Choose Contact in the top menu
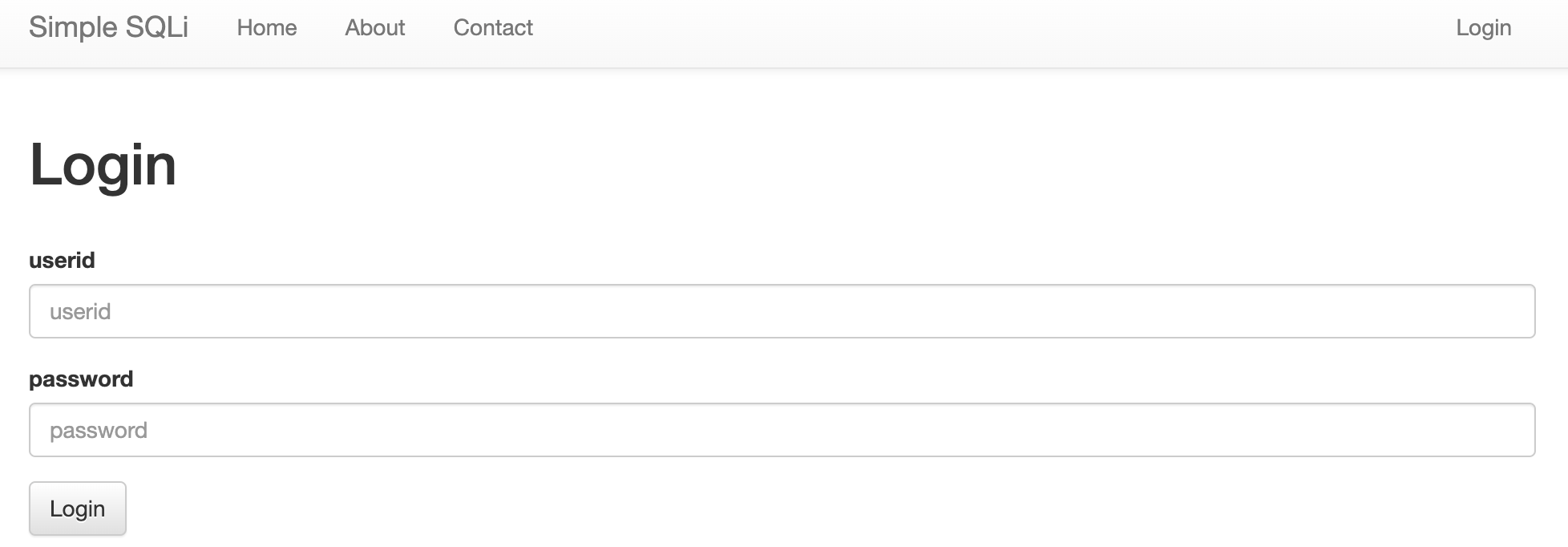This screenshot has width=1568, height=547. click(493, 28)
